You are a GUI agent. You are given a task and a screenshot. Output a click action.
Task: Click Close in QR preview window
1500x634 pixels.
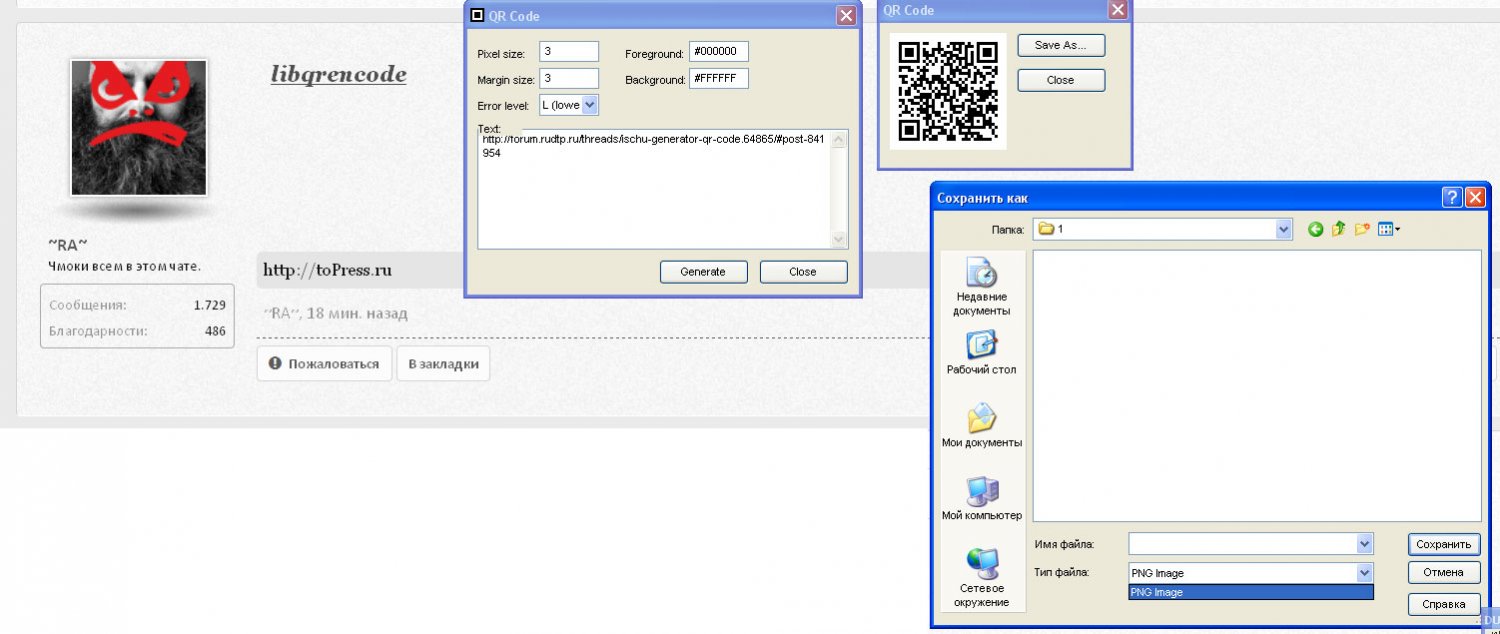pos(1061,80)
